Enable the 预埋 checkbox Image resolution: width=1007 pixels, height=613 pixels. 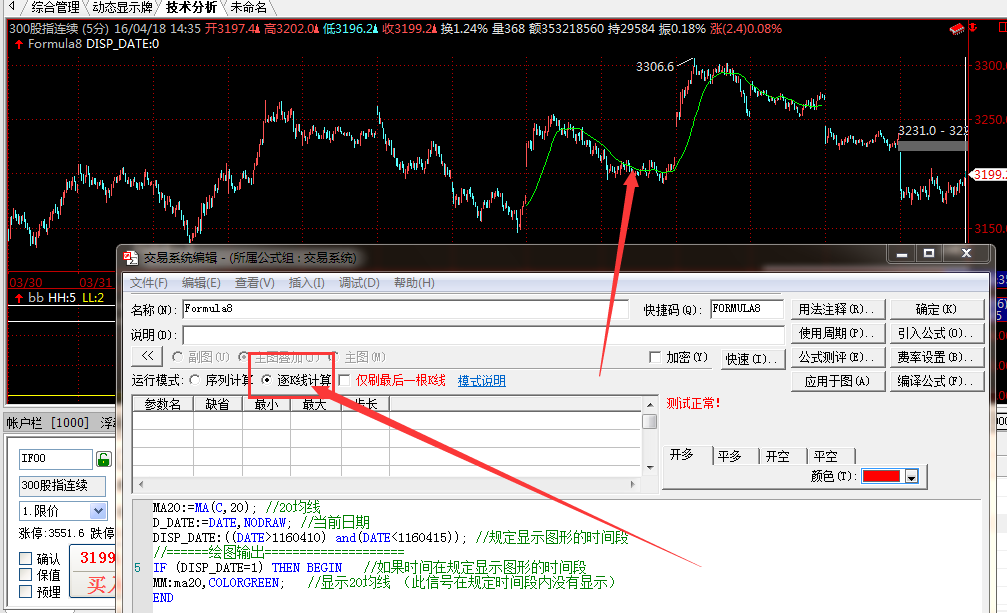coord(26,591)
